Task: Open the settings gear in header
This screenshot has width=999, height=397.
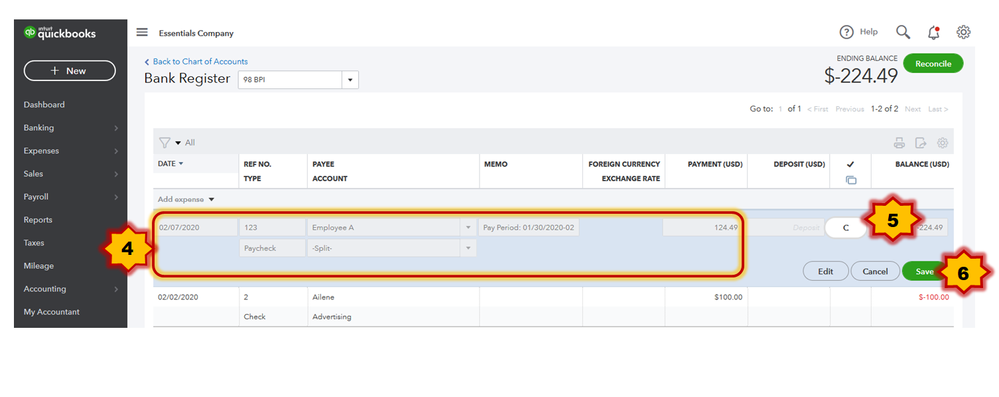Action: click(x=963, y=32)
